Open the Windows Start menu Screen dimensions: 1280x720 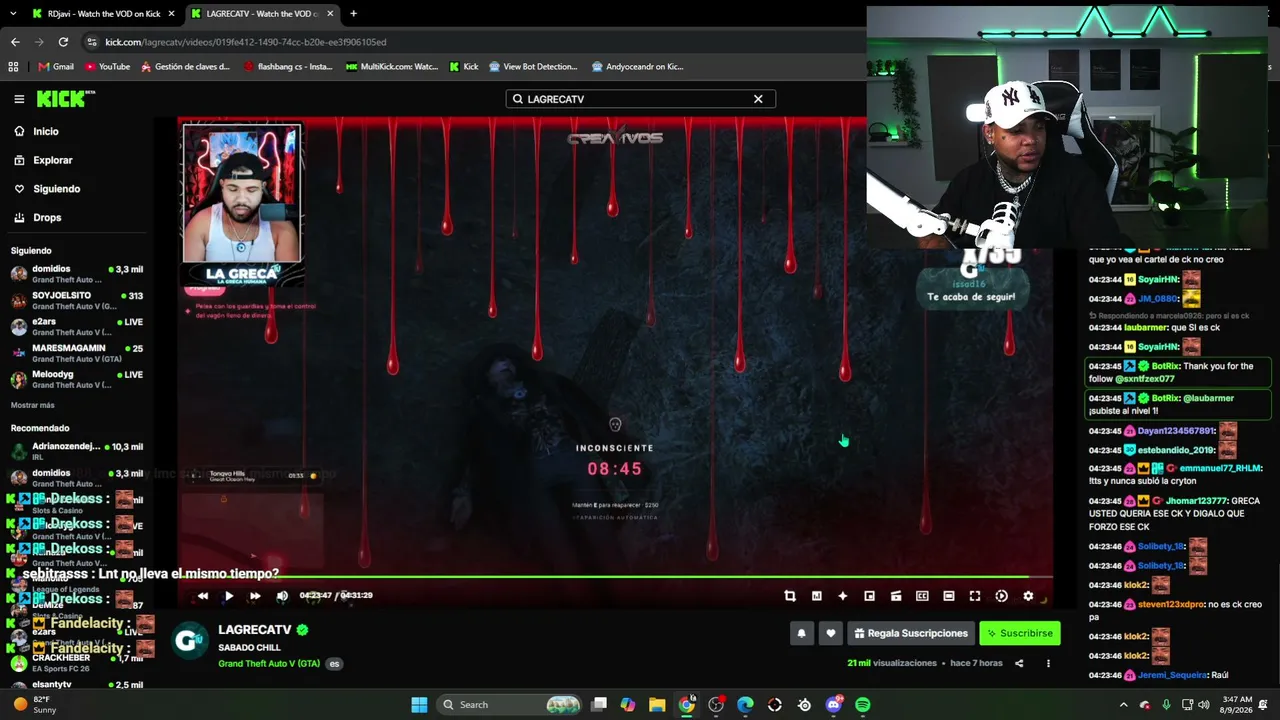coord(420,705)
